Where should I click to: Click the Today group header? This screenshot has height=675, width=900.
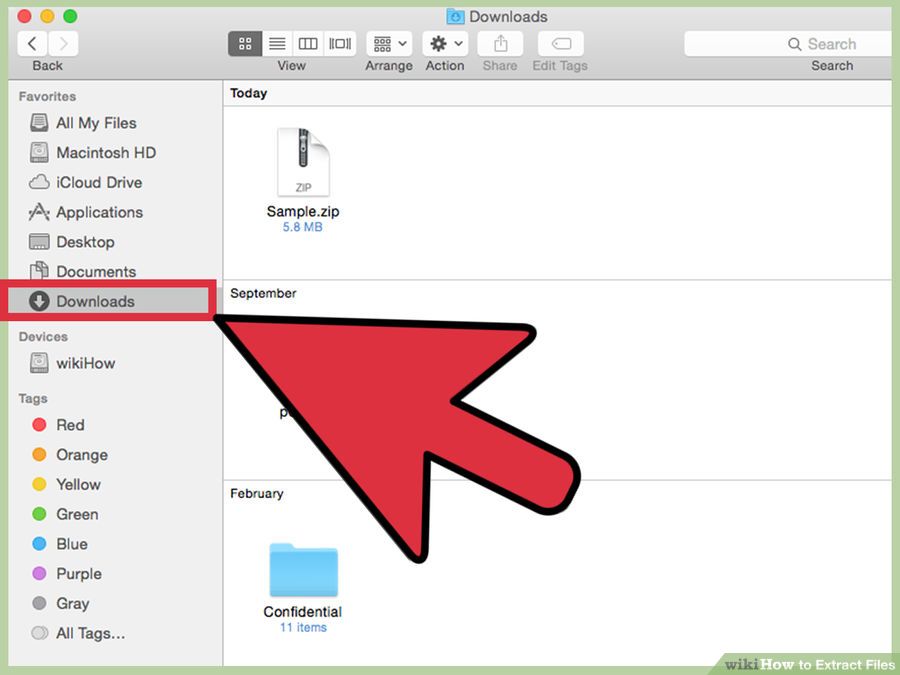tap(249, 93)
